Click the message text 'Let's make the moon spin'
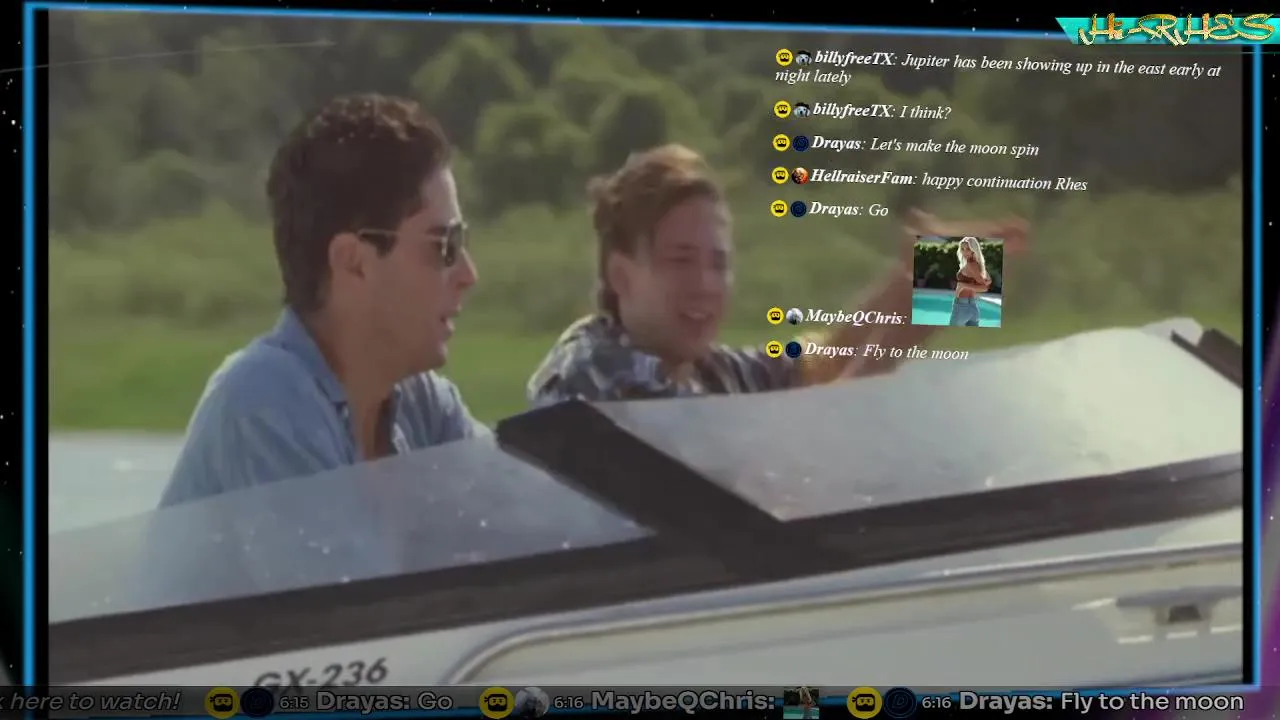This screenshot has height=720, width=1280. click(x=954, y=146)
